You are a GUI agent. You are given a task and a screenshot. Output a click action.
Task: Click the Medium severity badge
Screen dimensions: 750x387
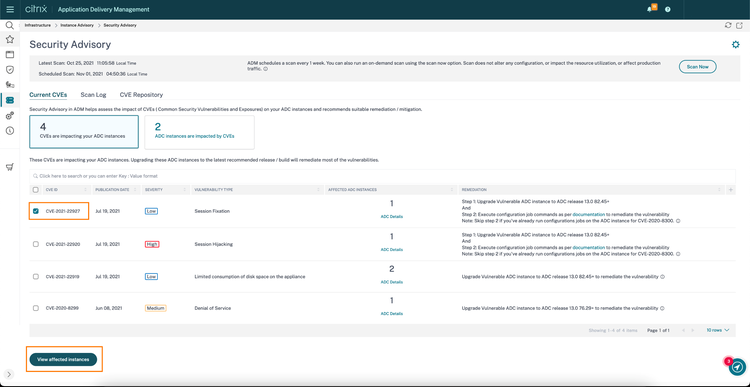(x=155, y=308)
